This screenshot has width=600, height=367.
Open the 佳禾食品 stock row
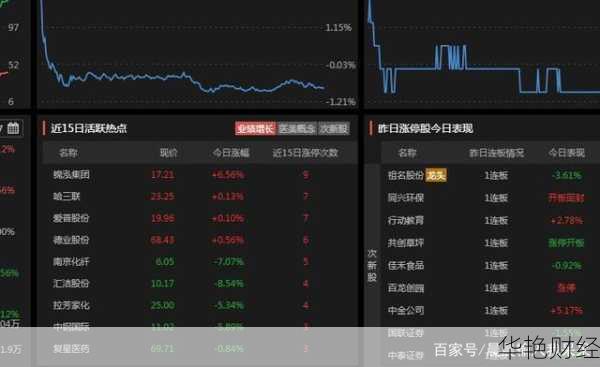pos(491,265)
